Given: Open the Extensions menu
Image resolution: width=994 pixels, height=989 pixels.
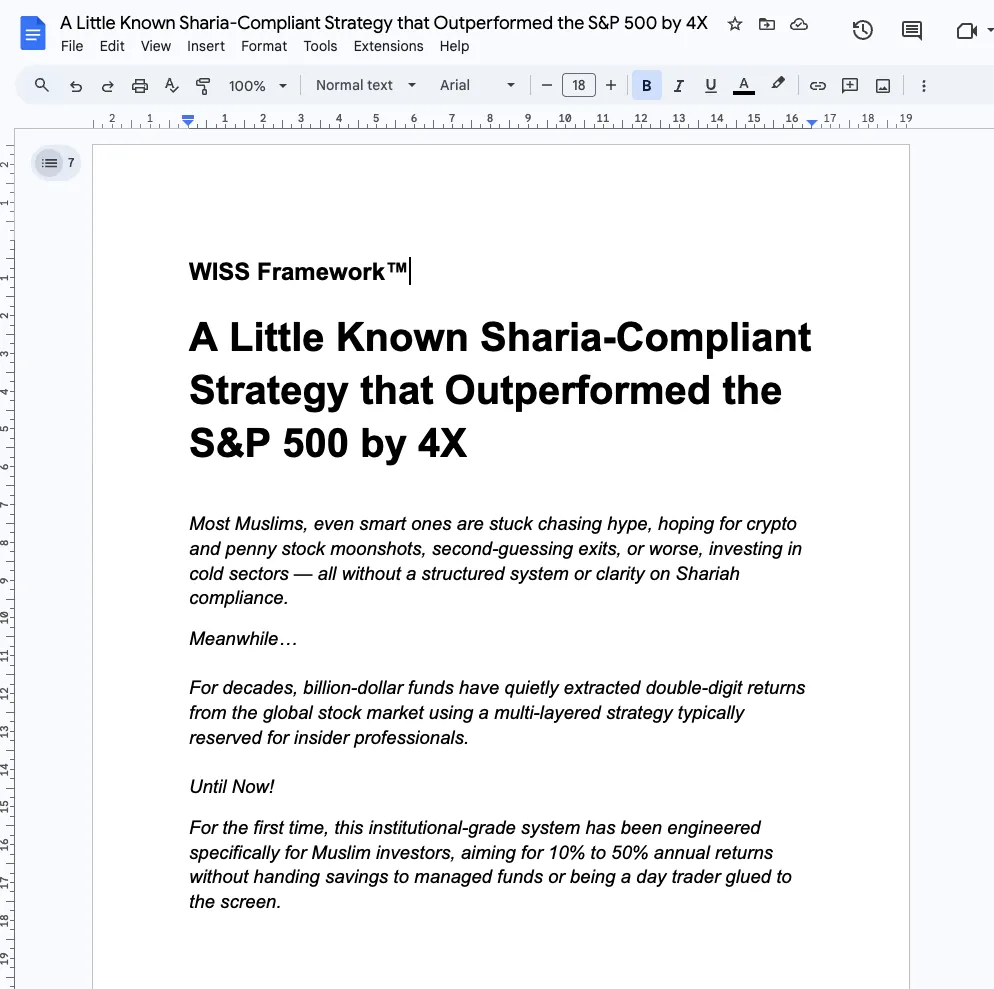Looking at the screenshot, I should click(388, 46).
